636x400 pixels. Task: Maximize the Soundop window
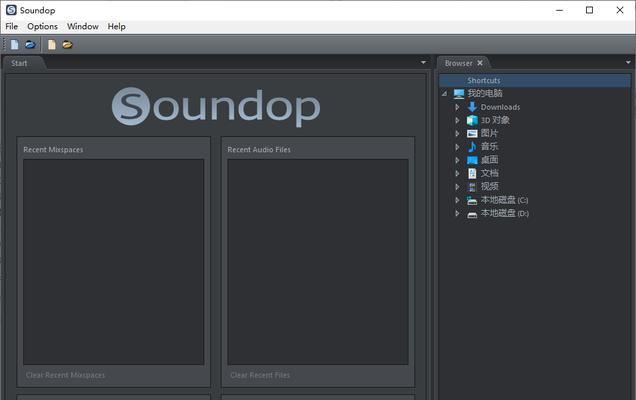589,10
